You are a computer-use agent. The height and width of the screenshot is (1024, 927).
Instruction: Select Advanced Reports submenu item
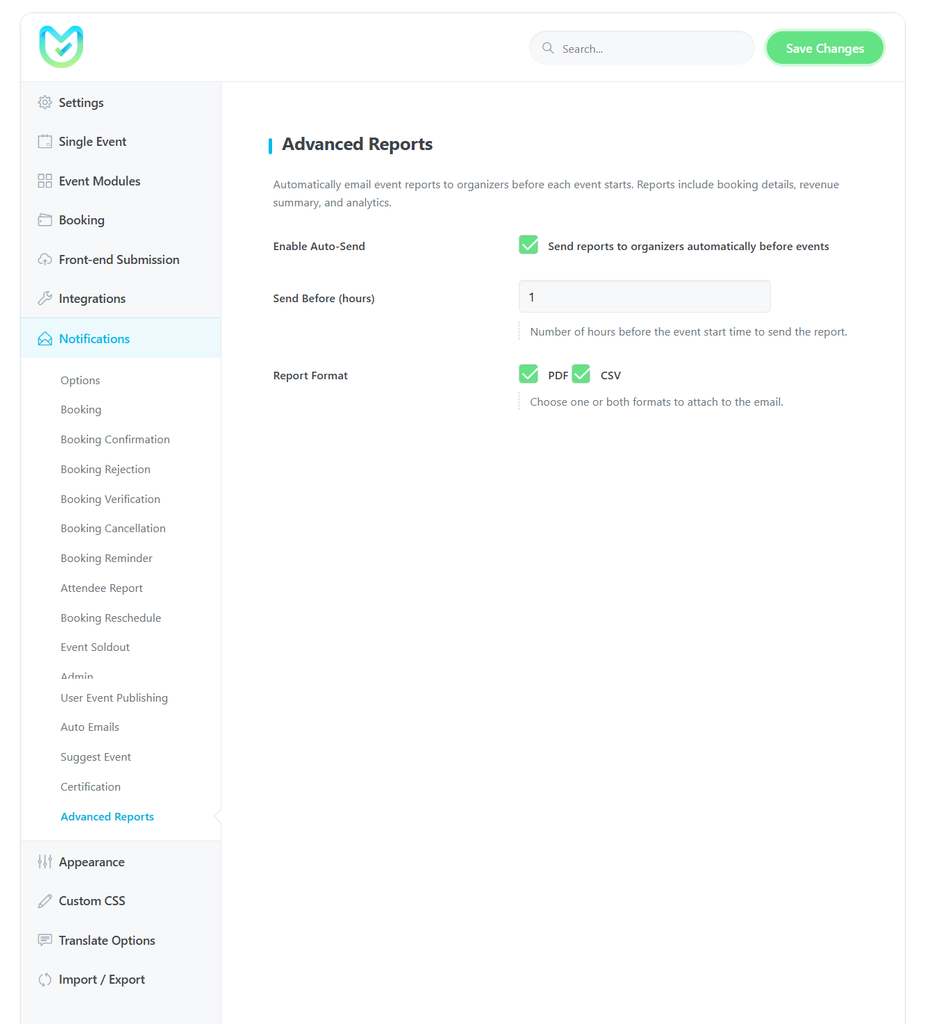107,817
